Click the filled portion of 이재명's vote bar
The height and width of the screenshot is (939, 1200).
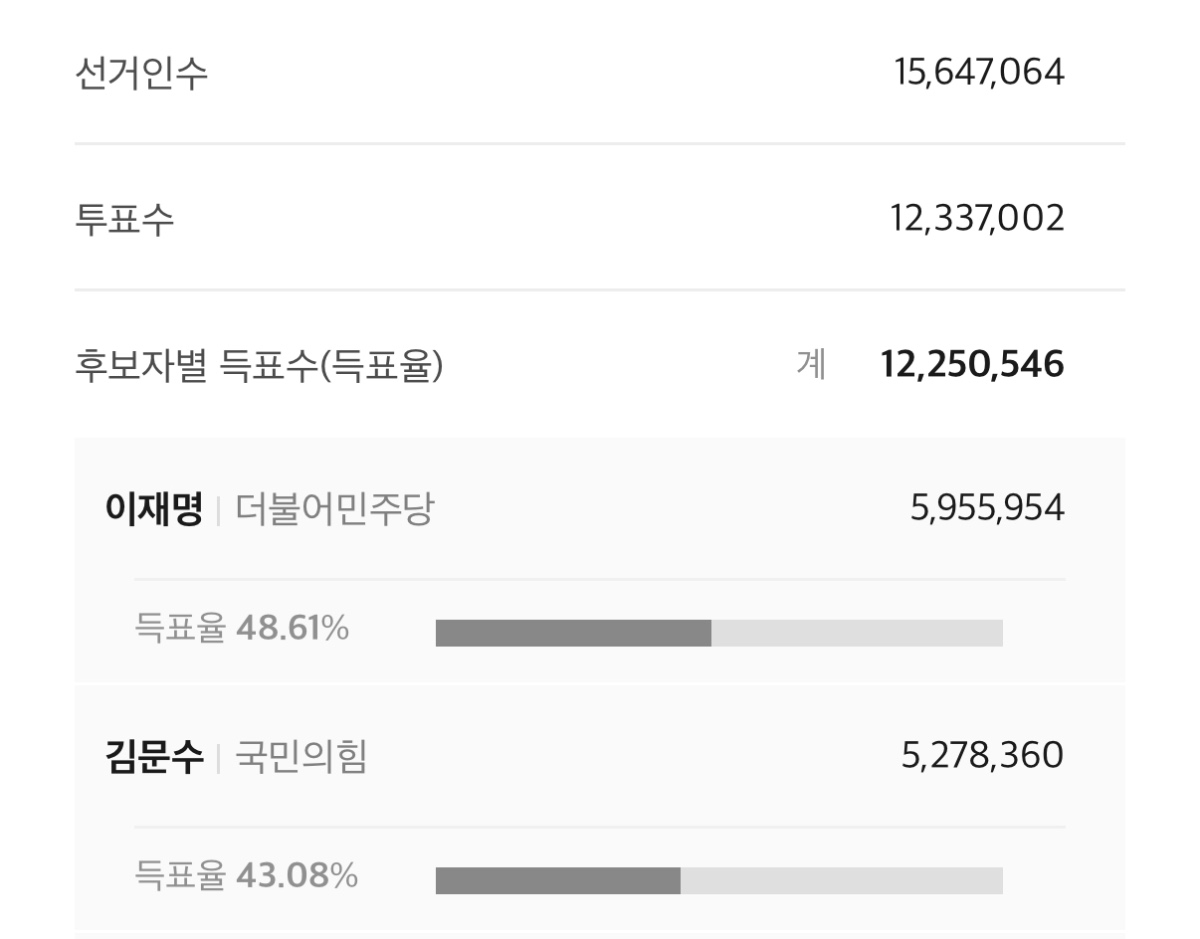click(x=573, y=633)
